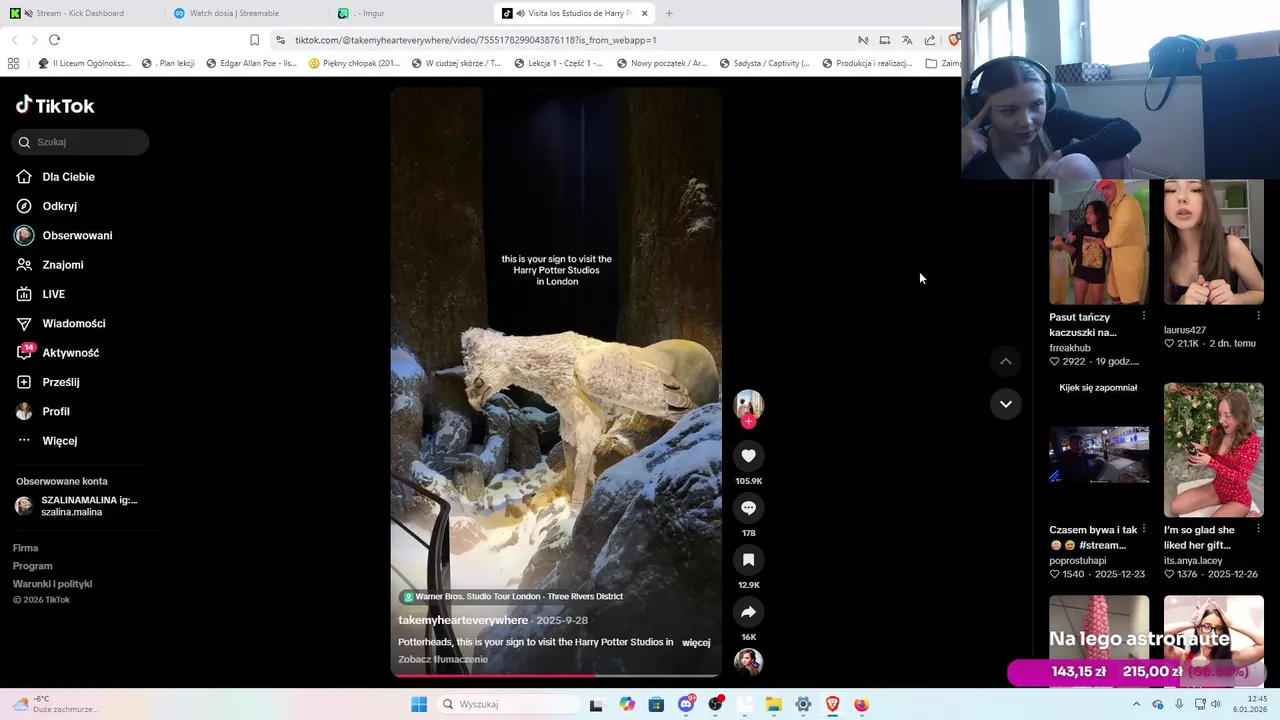Image resolution: width=1280 pixels, height=720 pixels.
Task: Open the Plan lekcji bookmark
Action: click(x=169, y=63)
